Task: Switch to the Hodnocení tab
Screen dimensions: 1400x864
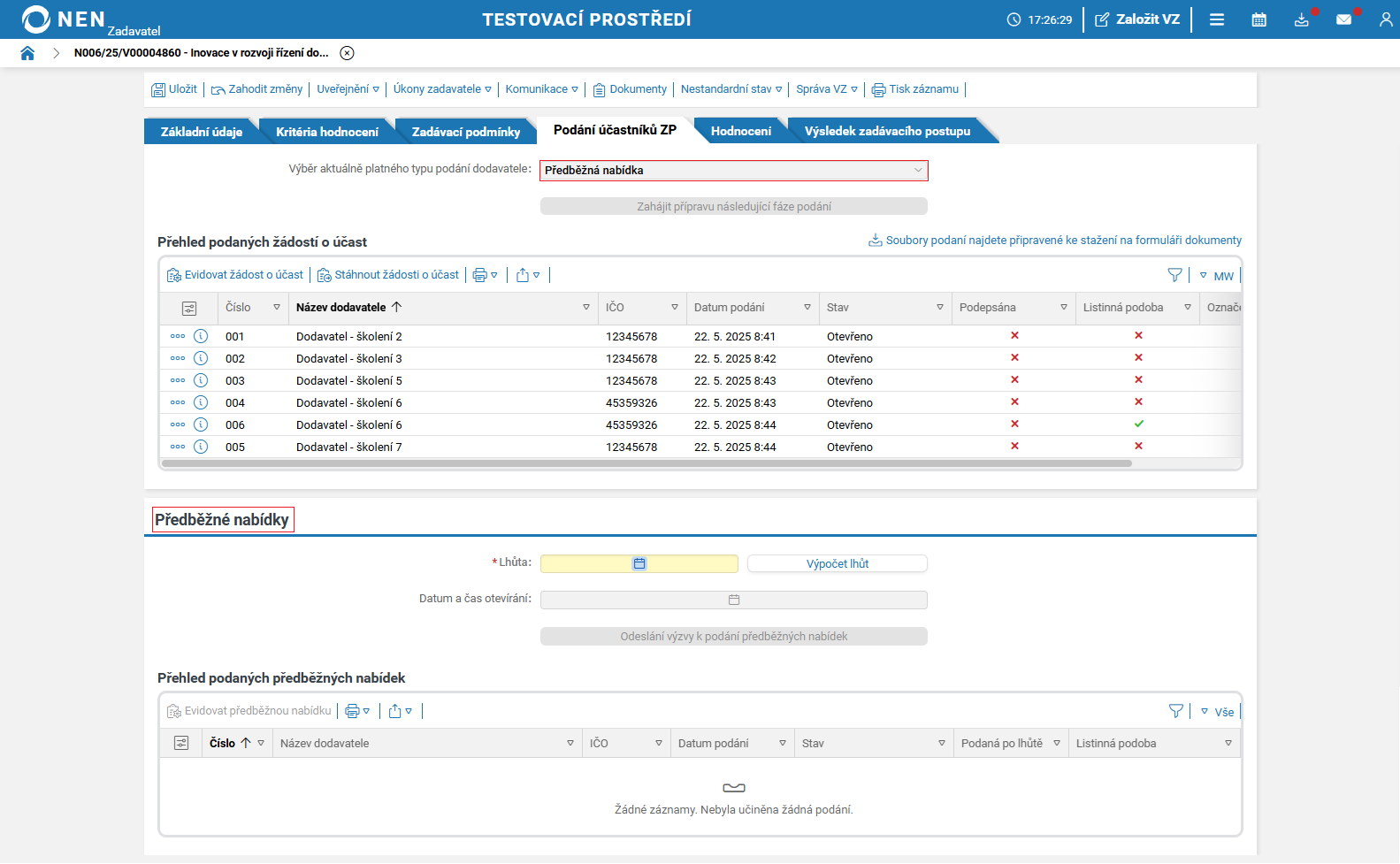Action: 740,131
